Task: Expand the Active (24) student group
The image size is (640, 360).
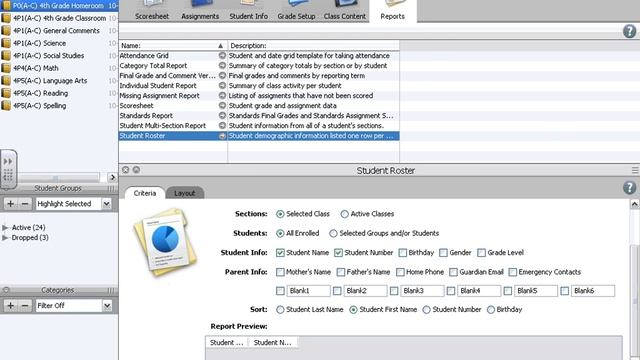Action: point(5,227)
